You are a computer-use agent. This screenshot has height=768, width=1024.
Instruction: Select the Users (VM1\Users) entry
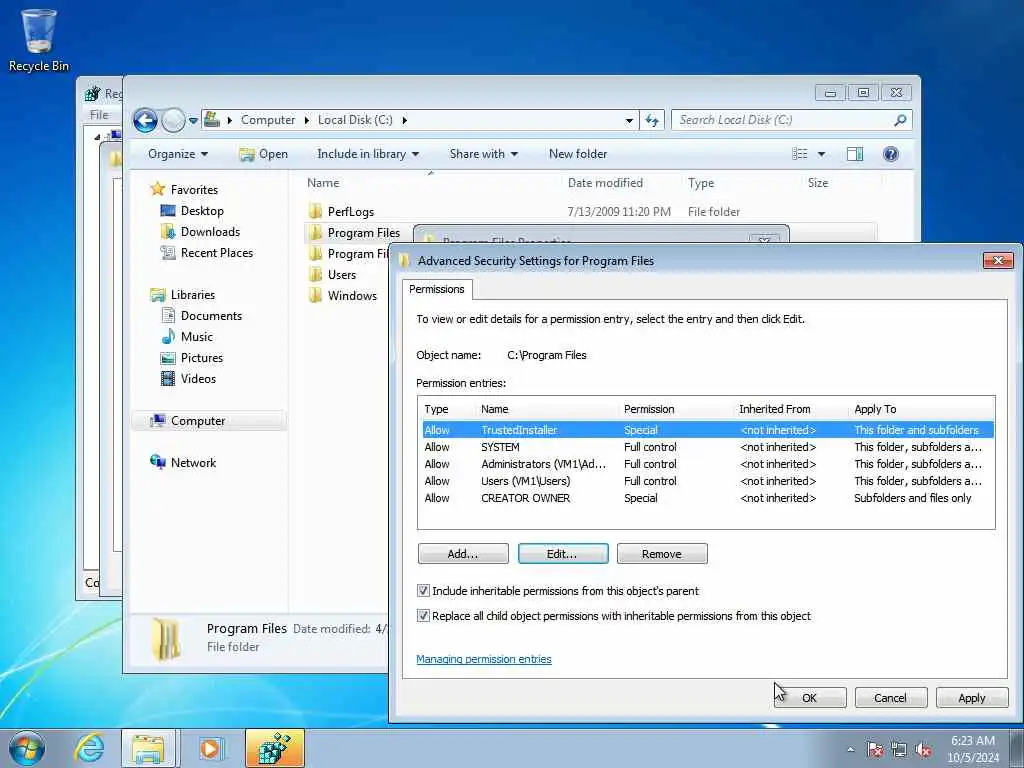click(x=706, y=481)
